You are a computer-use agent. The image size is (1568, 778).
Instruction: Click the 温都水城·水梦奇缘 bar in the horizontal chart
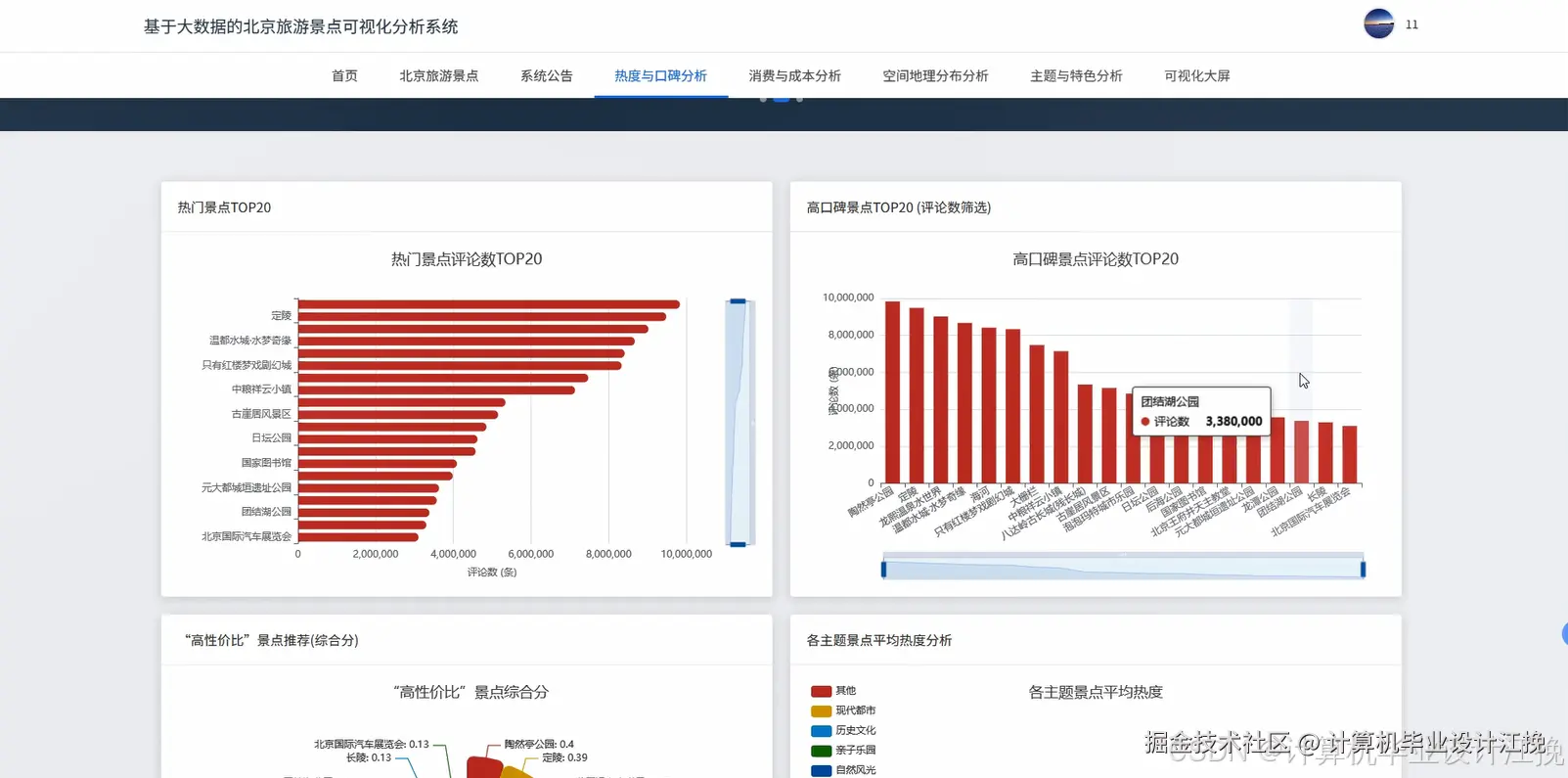[467, 341]
